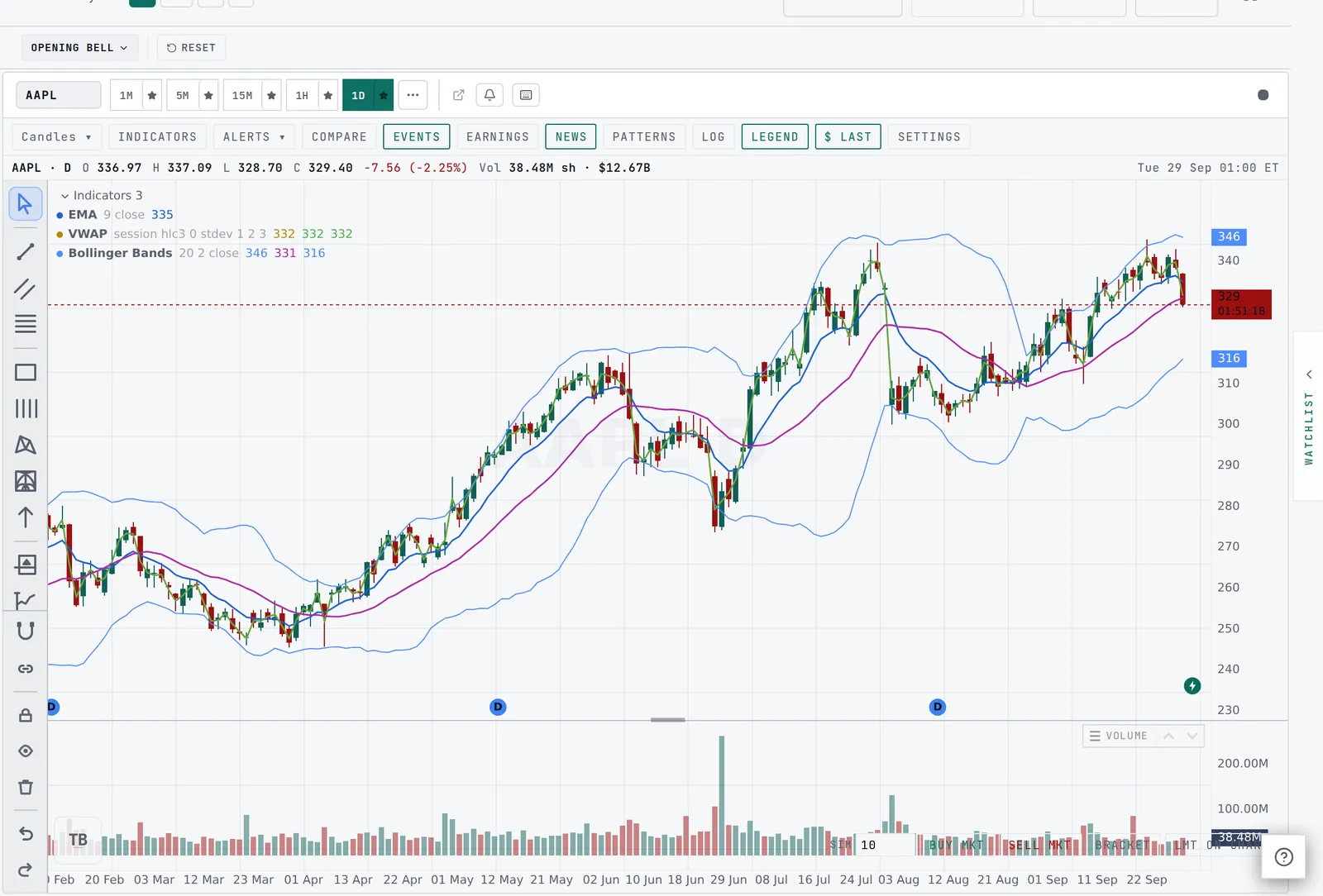
Task: Toggle the NEWS overlay
Action: click(x=571, y=136)
